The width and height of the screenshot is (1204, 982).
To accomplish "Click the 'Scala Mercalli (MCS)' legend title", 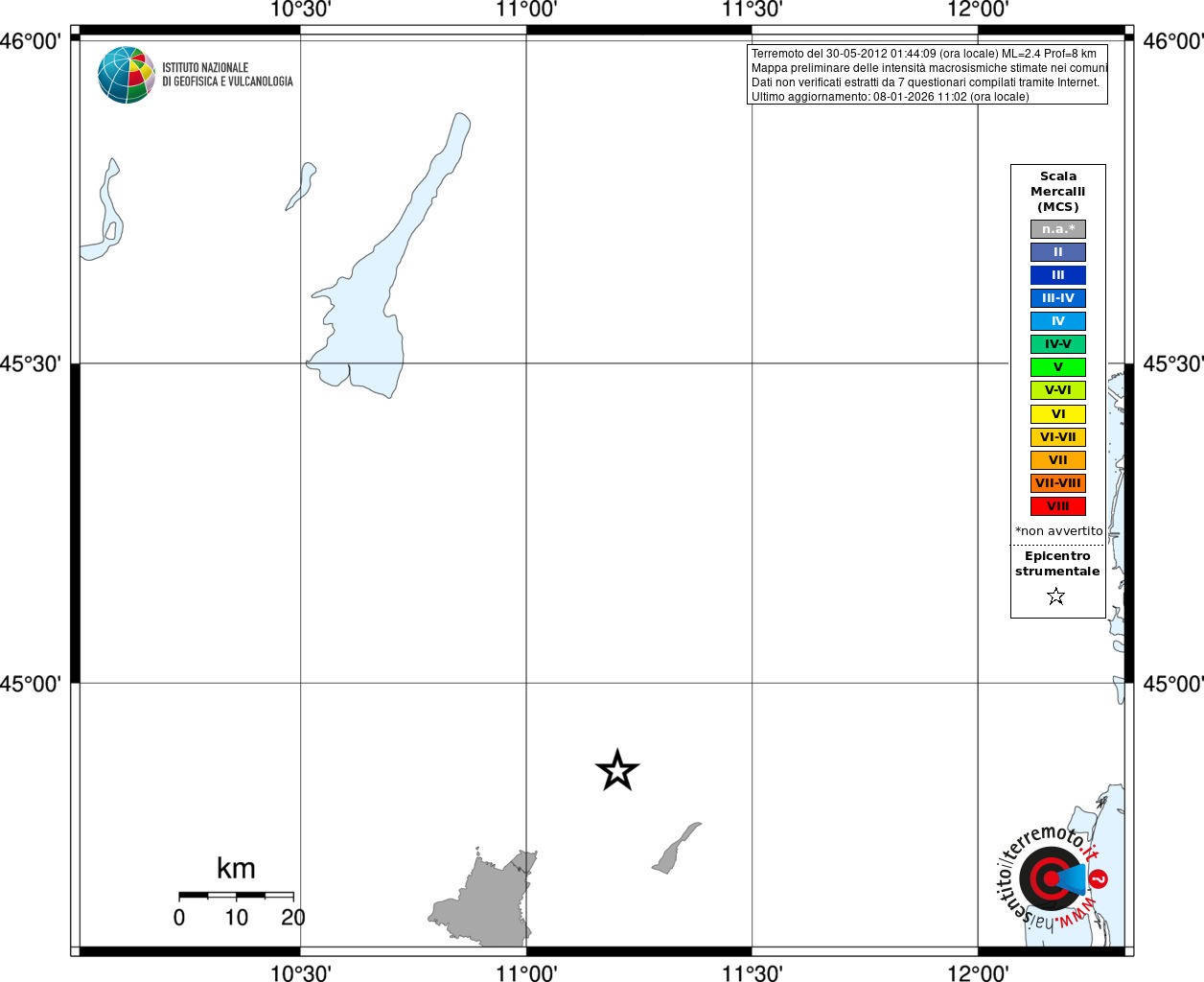I will tap(1058, 192).
